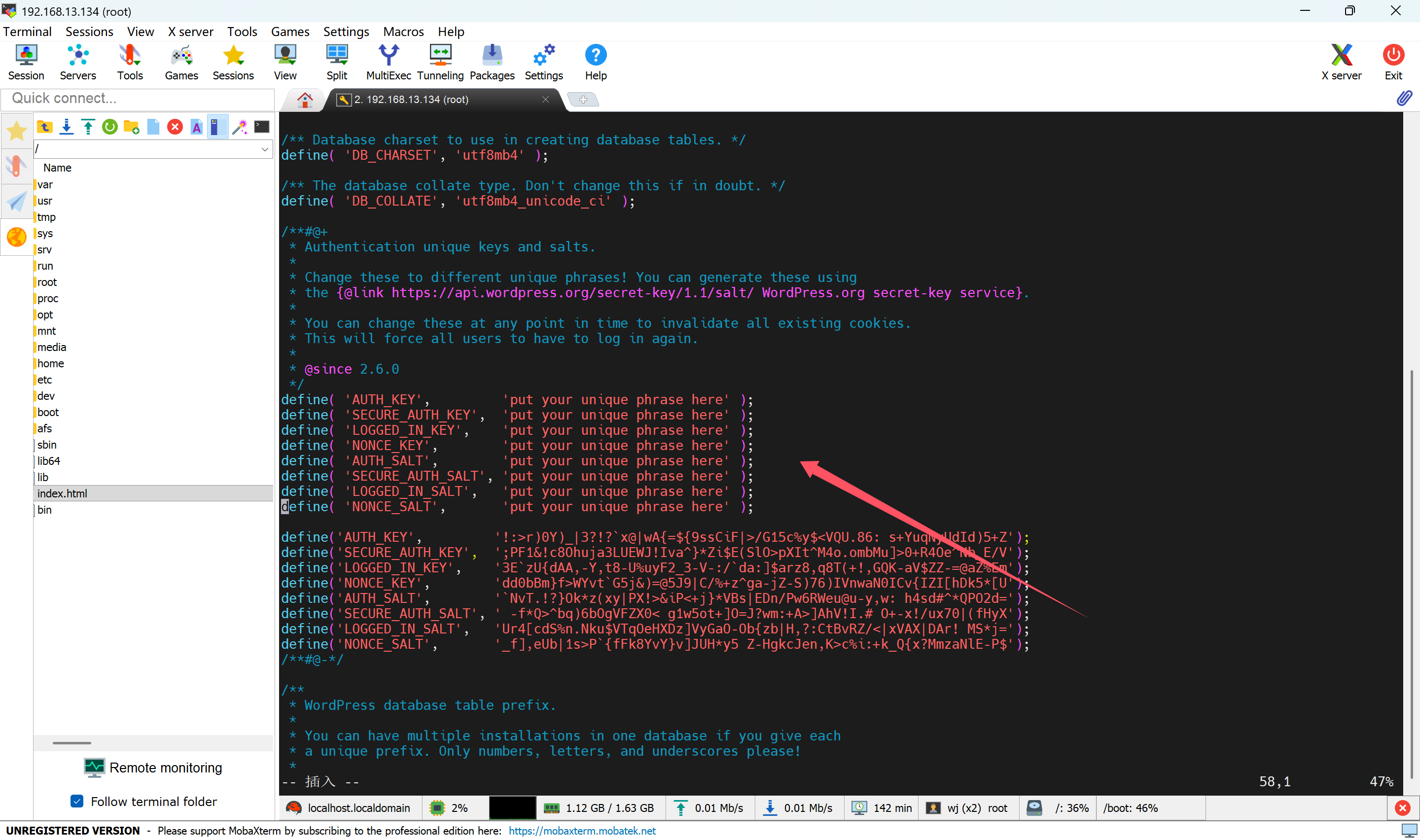The width and height of the screenshot is (1420, 840).
Task: Click the View toolbar icon
Action: click(x=285, y=62)
